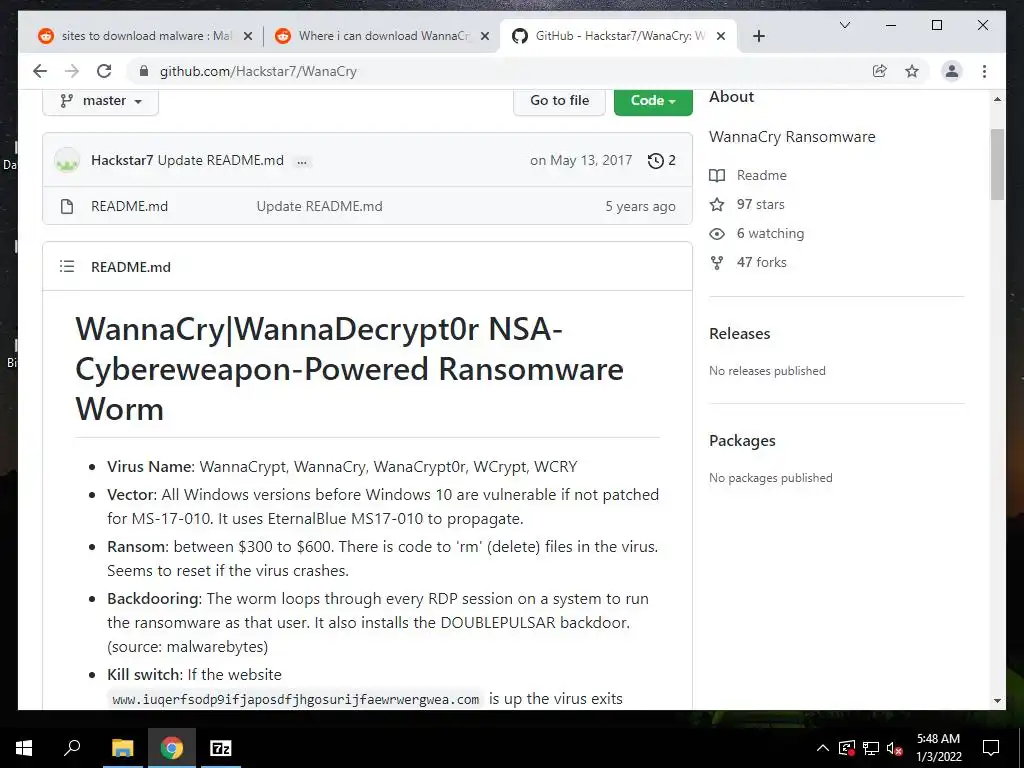The image size is (1024, 768).
Task: Click the Go to file button
Action: coord(559,101)
